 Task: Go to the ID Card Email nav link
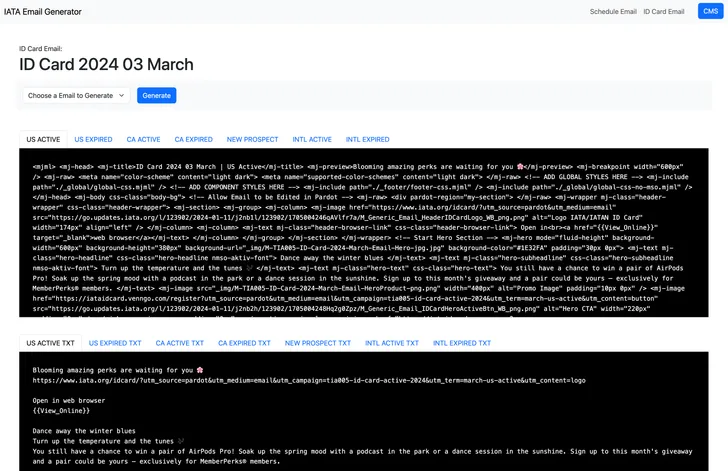click(663, 12)
